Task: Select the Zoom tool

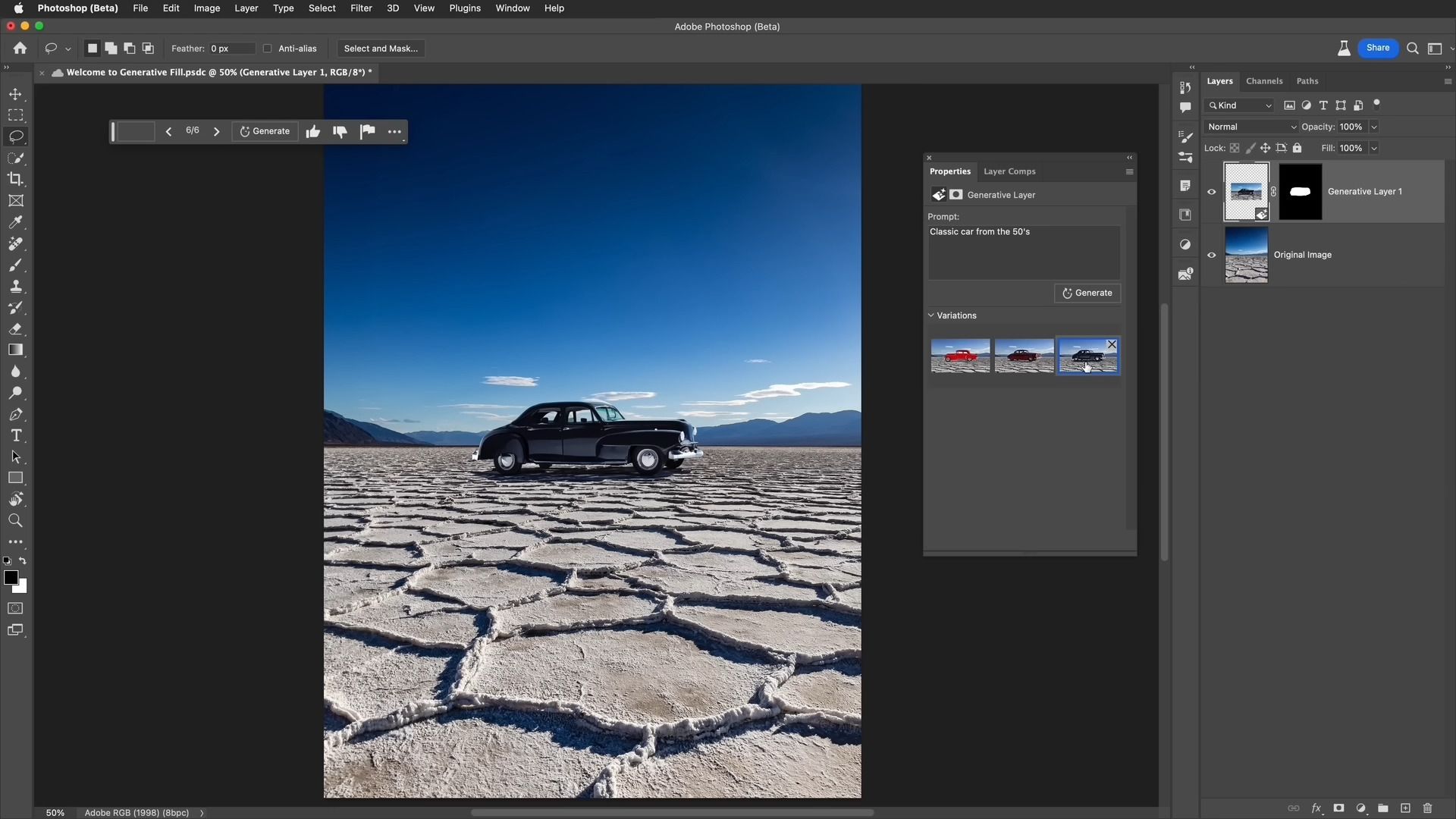Action: [x=15, y=519]
